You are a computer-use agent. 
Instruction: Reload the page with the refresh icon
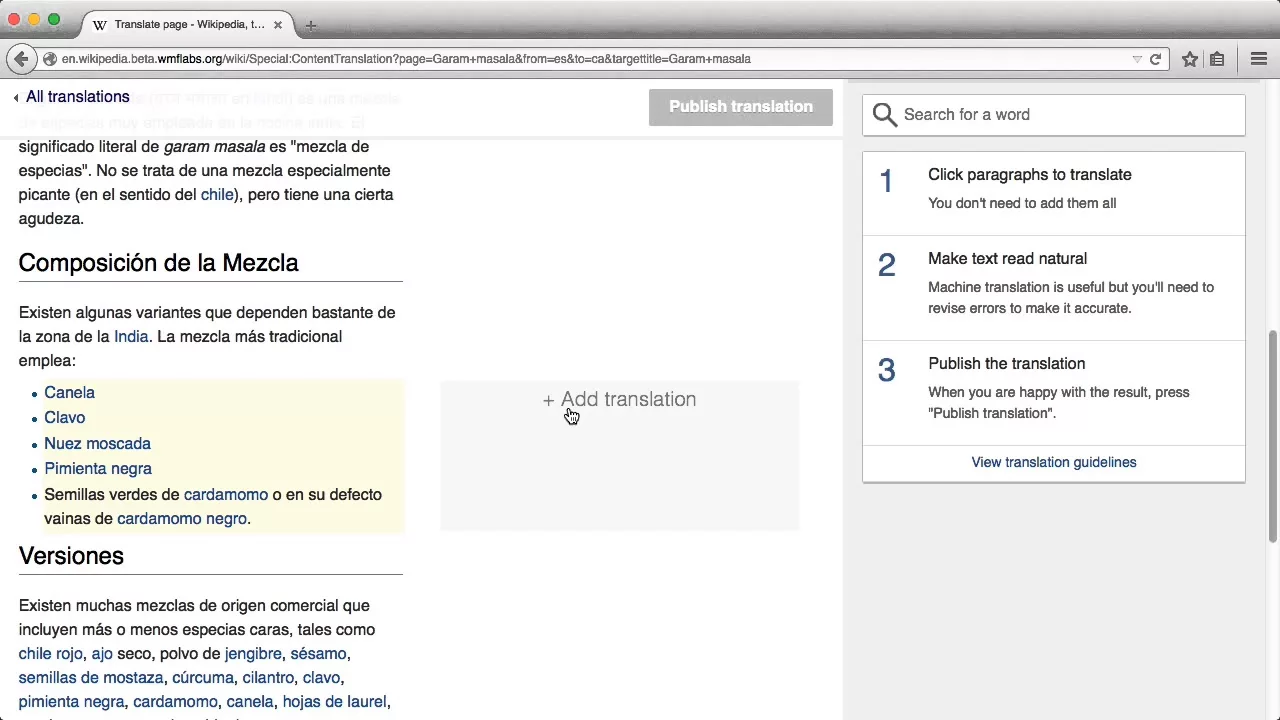point(1155,59)
